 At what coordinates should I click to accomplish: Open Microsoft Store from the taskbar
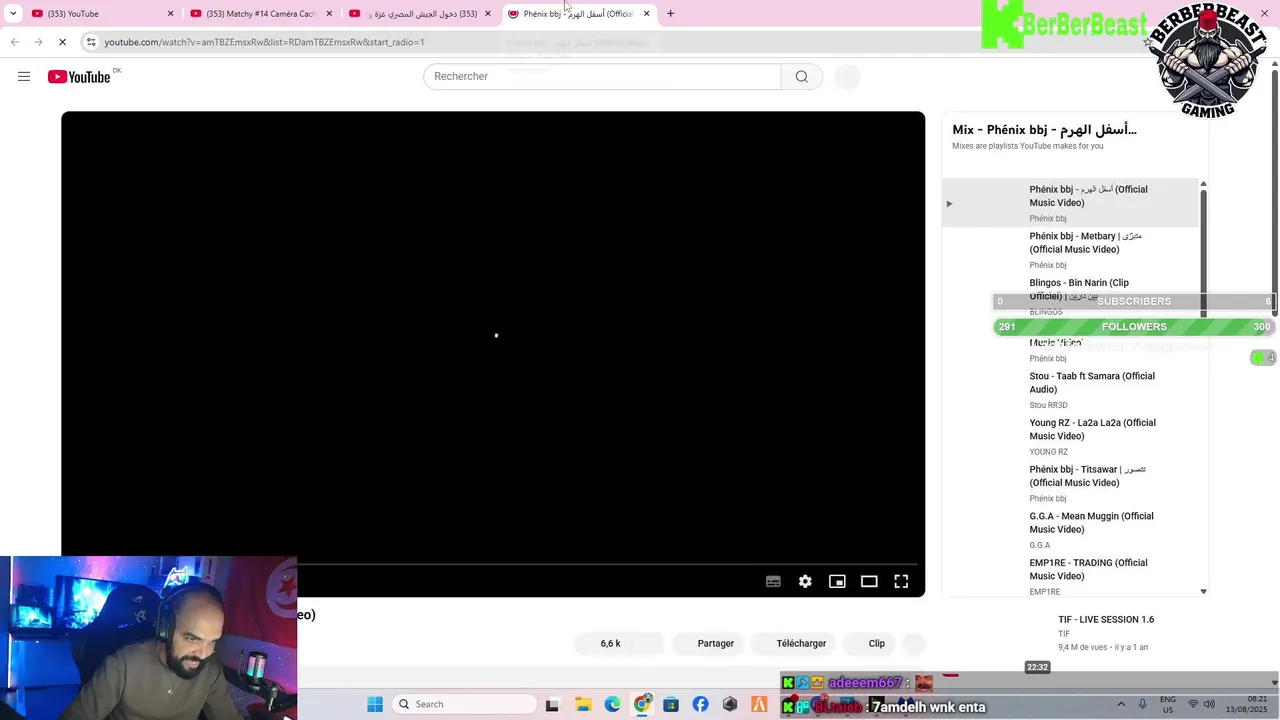coord(671,704)
